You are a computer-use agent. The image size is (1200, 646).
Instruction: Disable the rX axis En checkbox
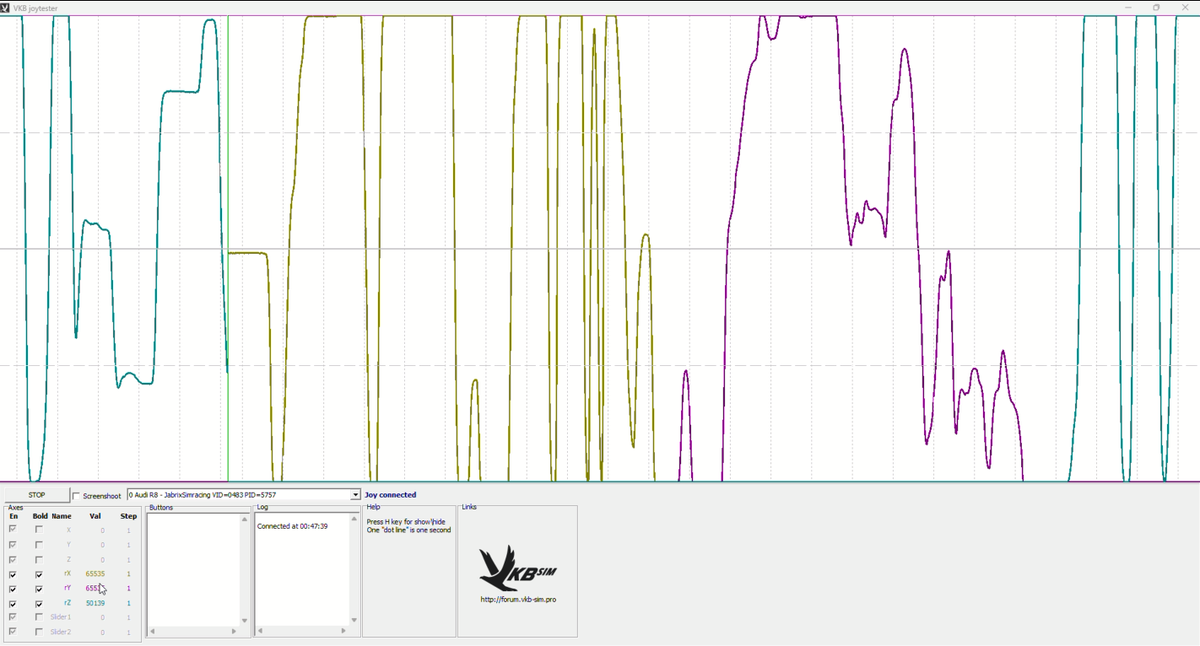point(13,575)
